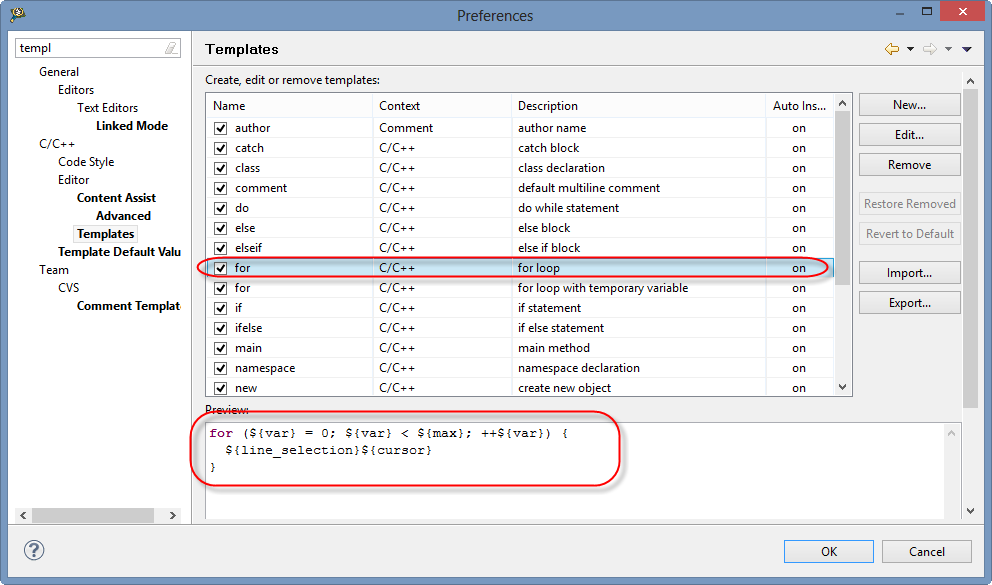Toggle the catch template checkbox

[x=220, y=148]
